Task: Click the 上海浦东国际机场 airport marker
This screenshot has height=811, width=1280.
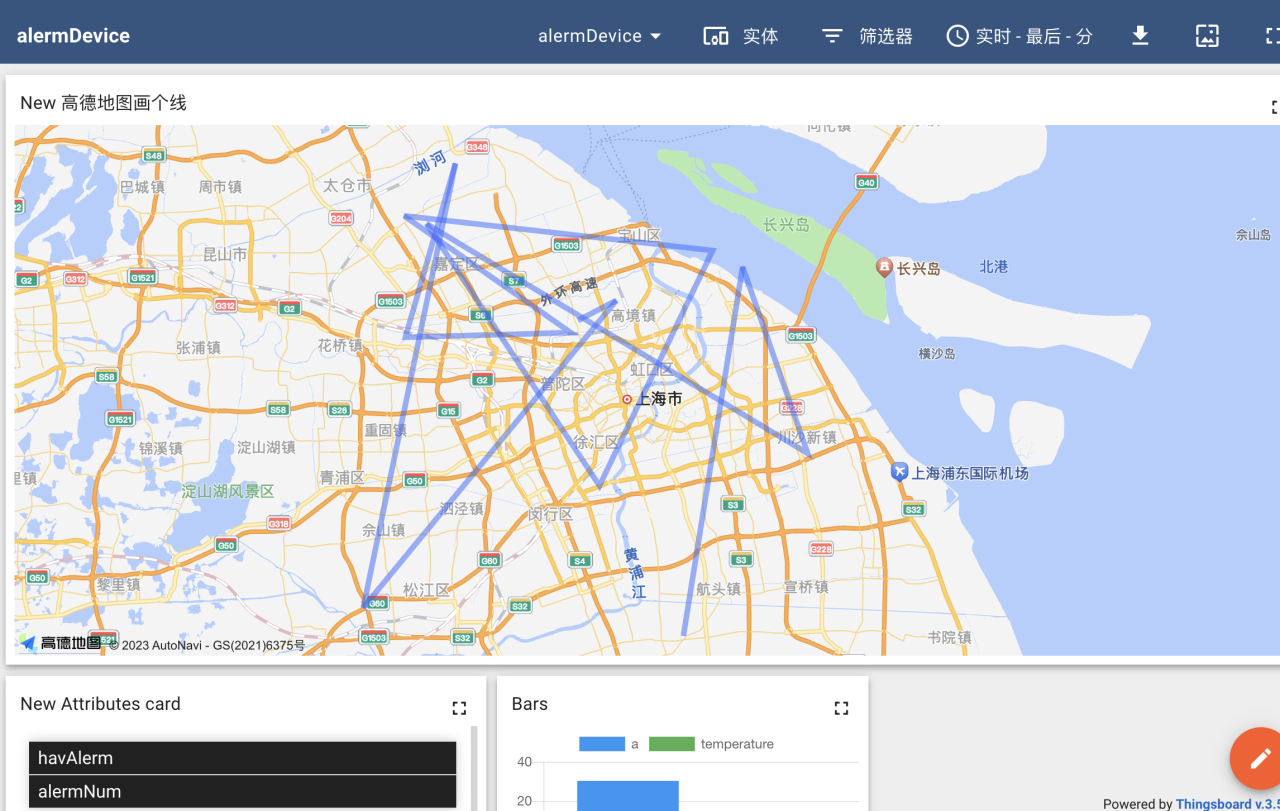Action: 899,471
